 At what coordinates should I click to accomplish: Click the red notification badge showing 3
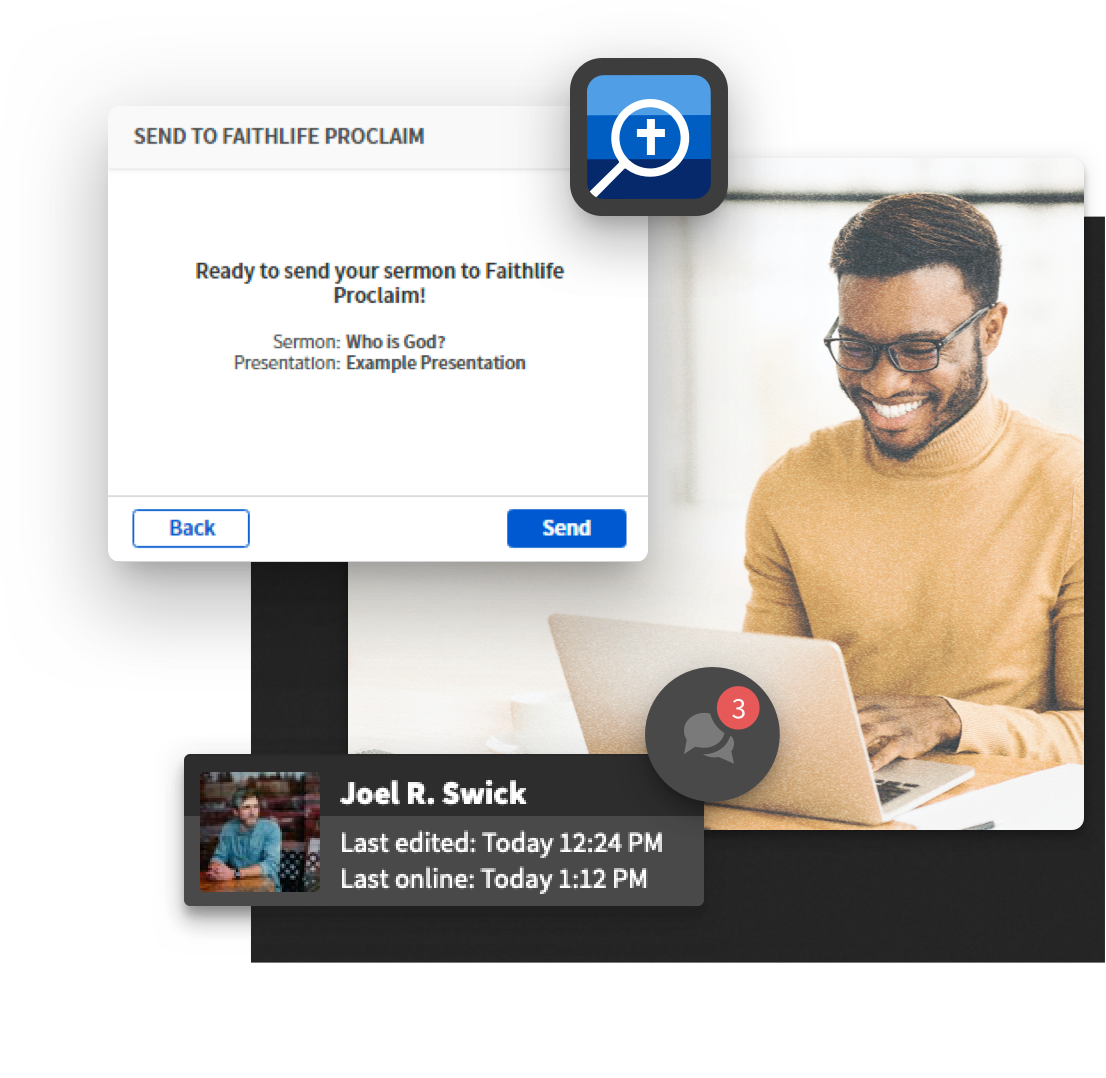[738, 708]
